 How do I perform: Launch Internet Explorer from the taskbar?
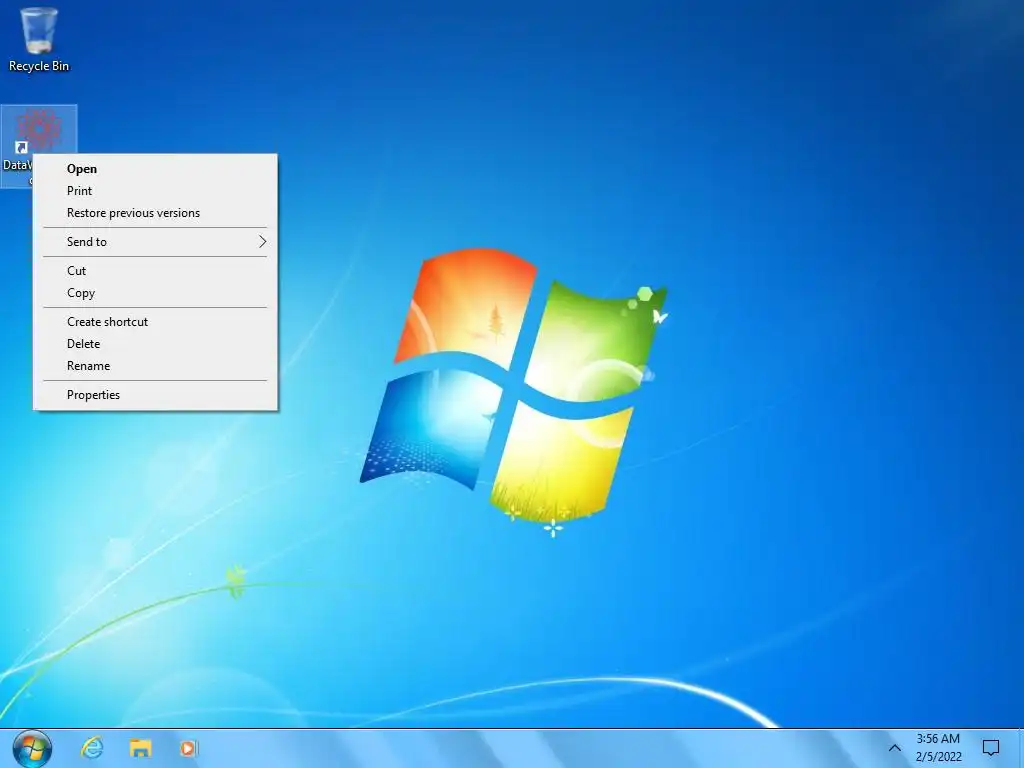pos(92,748)
